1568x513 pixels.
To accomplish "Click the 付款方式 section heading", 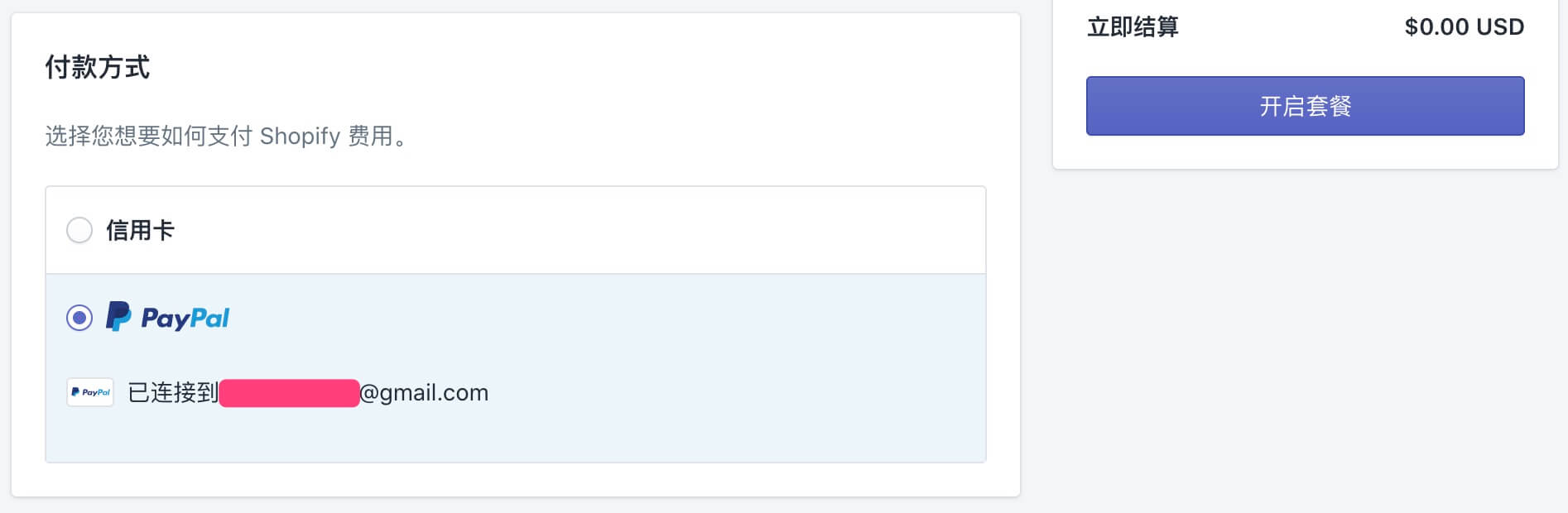I will coord(97,67).
